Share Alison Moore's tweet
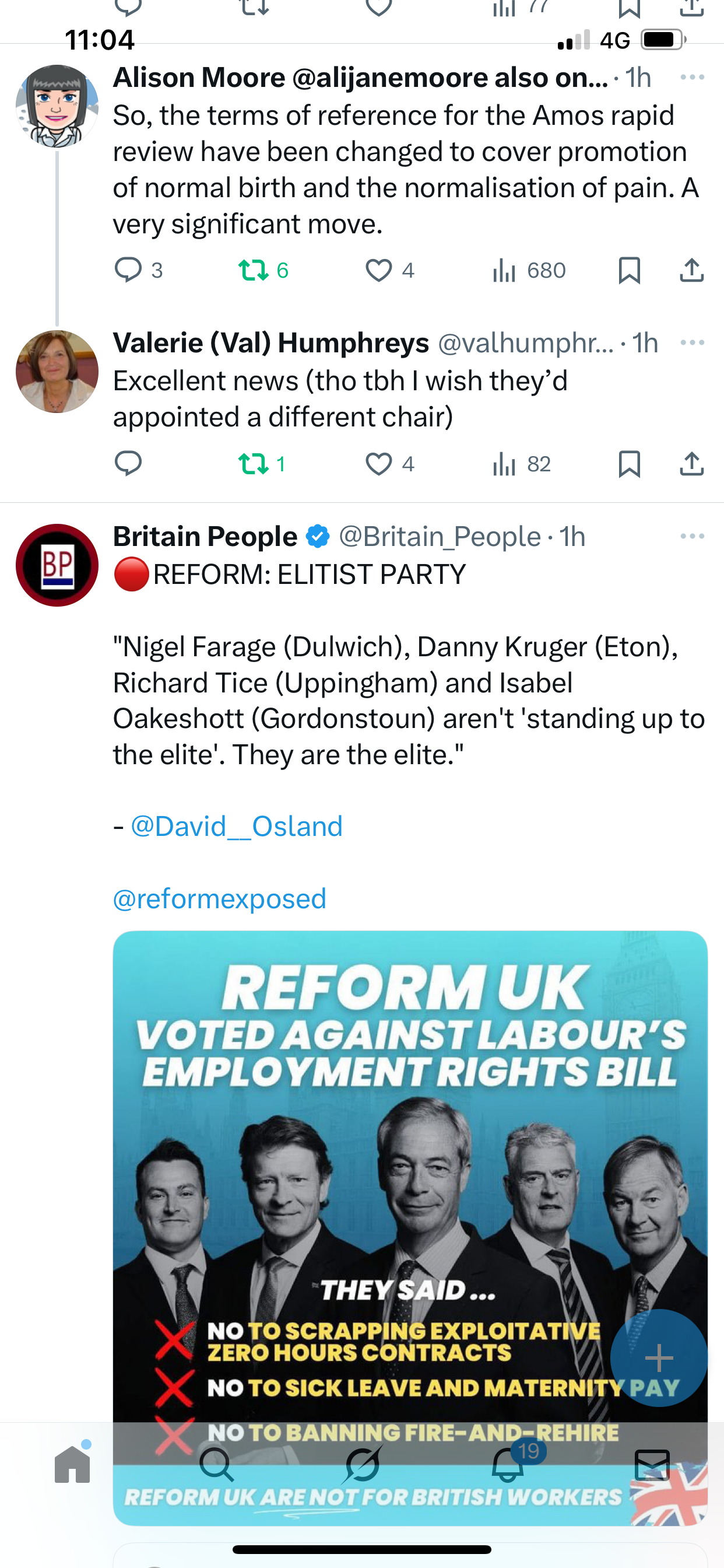724x1568 pixels. [x=692, y=270]
